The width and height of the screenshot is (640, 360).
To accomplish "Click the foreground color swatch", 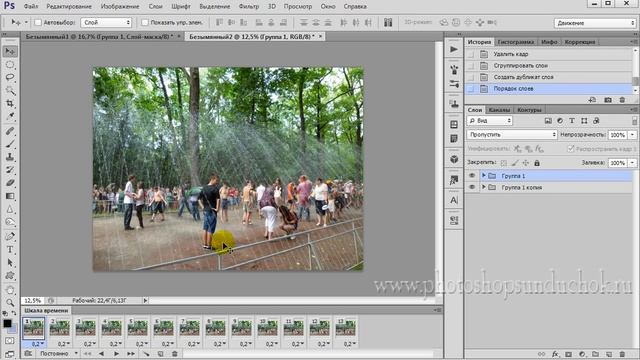I will (7, 324).
